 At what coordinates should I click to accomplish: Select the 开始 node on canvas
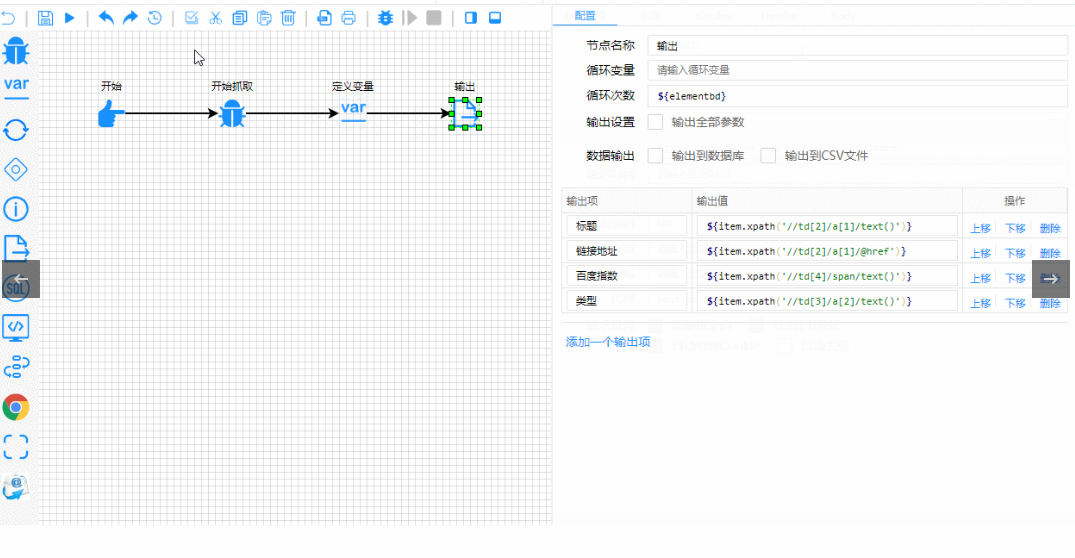coord(110,113)
